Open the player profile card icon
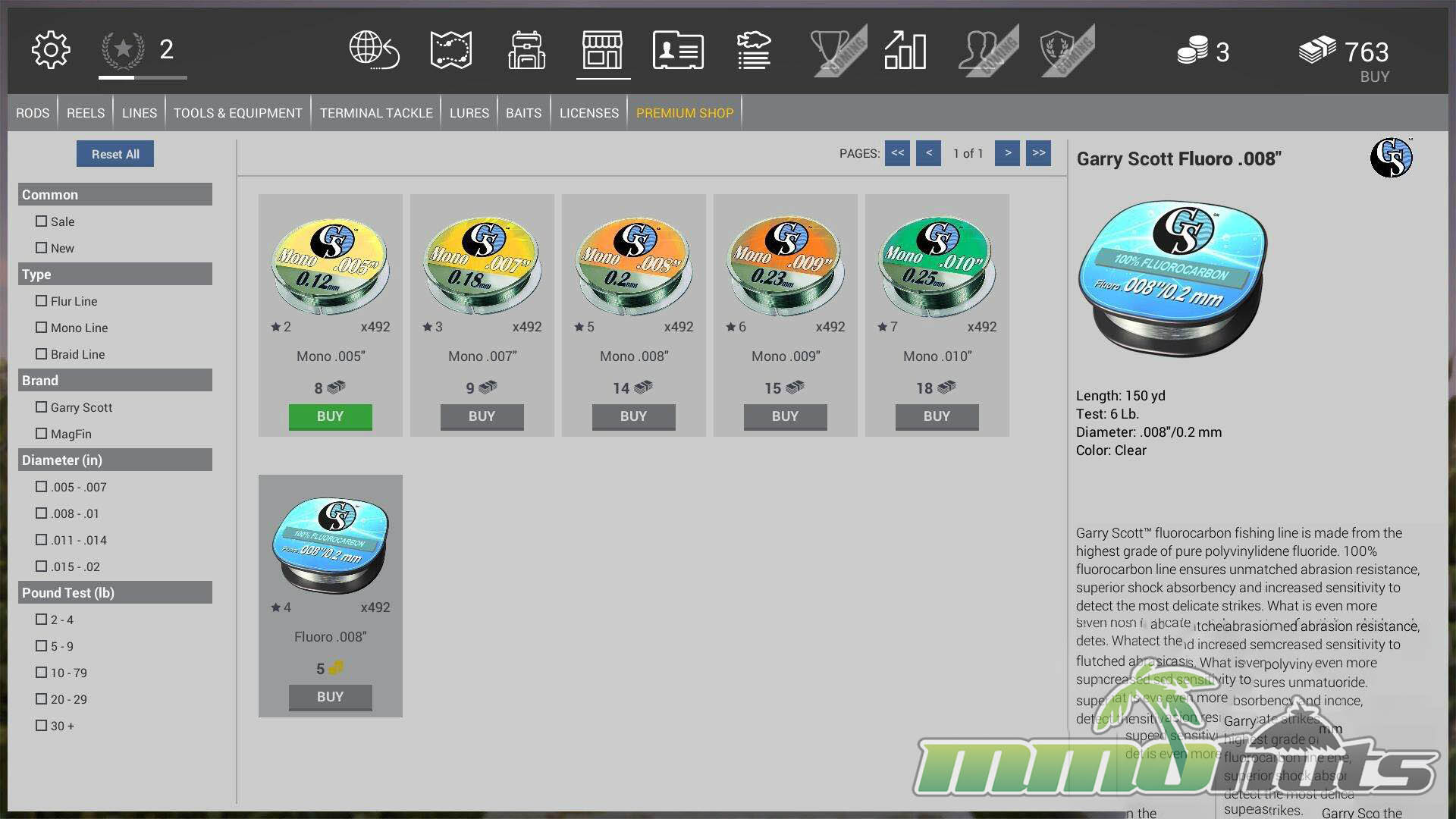Viewport: 1456px width, 819px height. (678, 51)
